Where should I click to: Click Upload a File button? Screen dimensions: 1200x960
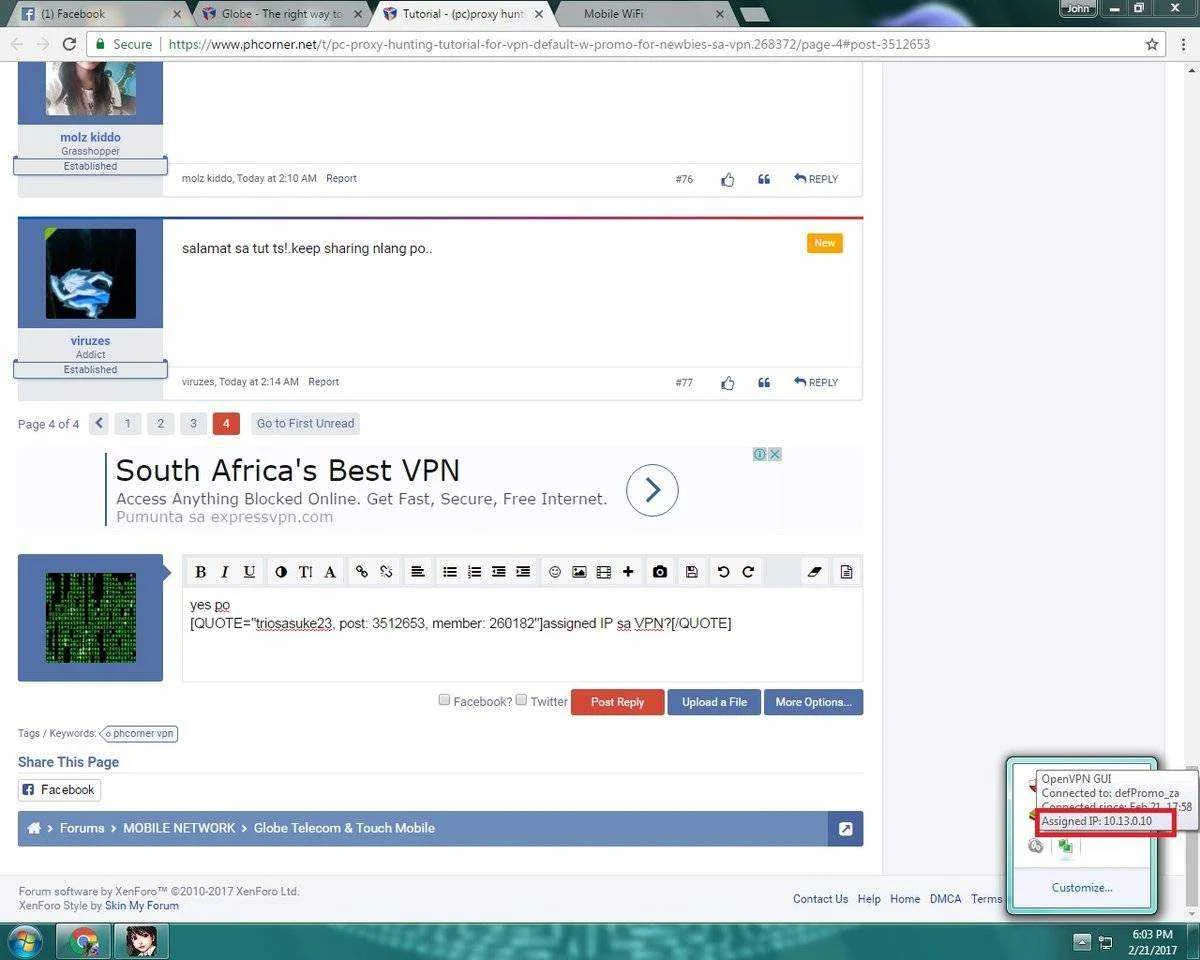click(x=714, y=702)
